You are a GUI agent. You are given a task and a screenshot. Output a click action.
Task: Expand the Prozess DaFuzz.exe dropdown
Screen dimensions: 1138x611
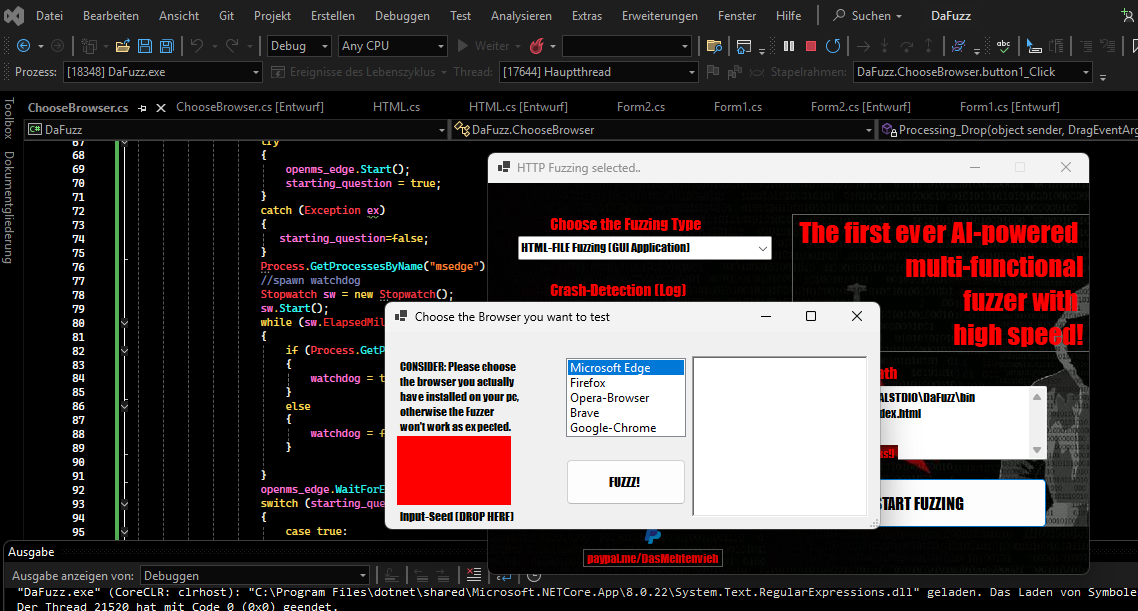[x=163, y=72]
